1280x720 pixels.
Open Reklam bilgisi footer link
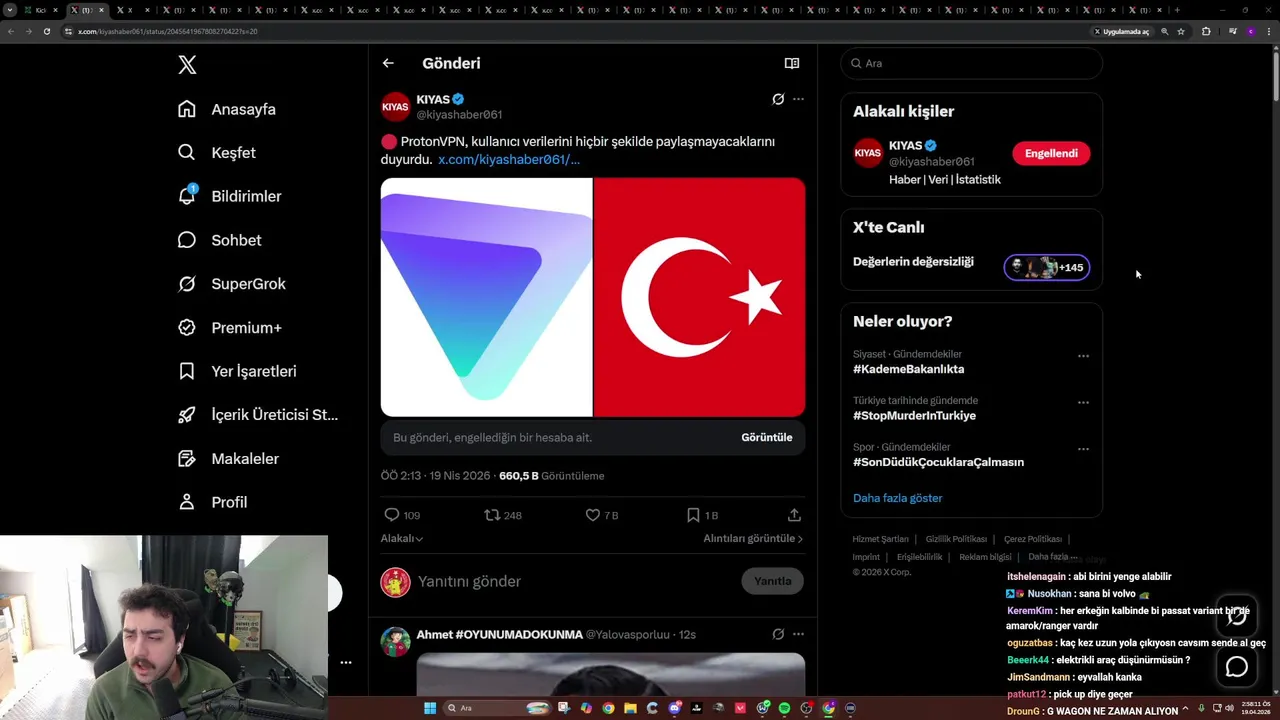coord(985,557)
